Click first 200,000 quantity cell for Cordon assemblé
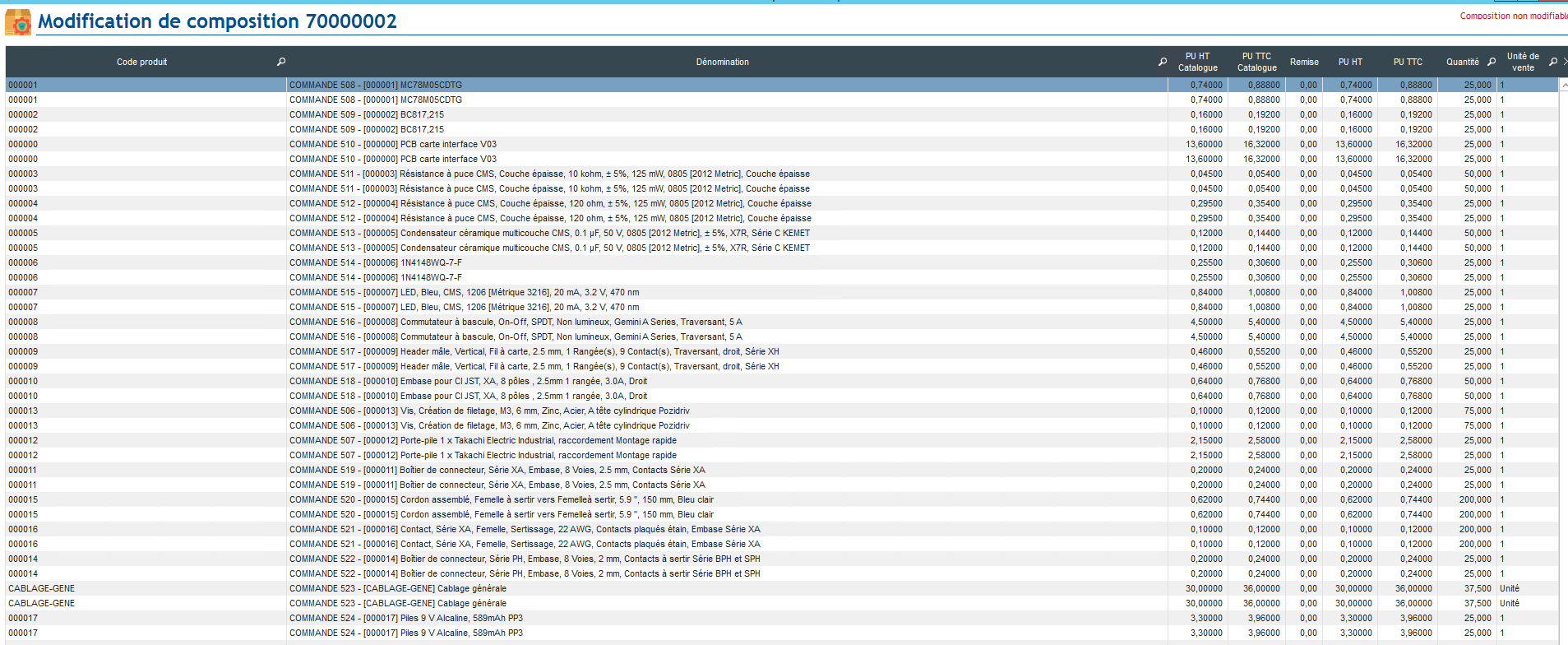 pos(1474,499)
